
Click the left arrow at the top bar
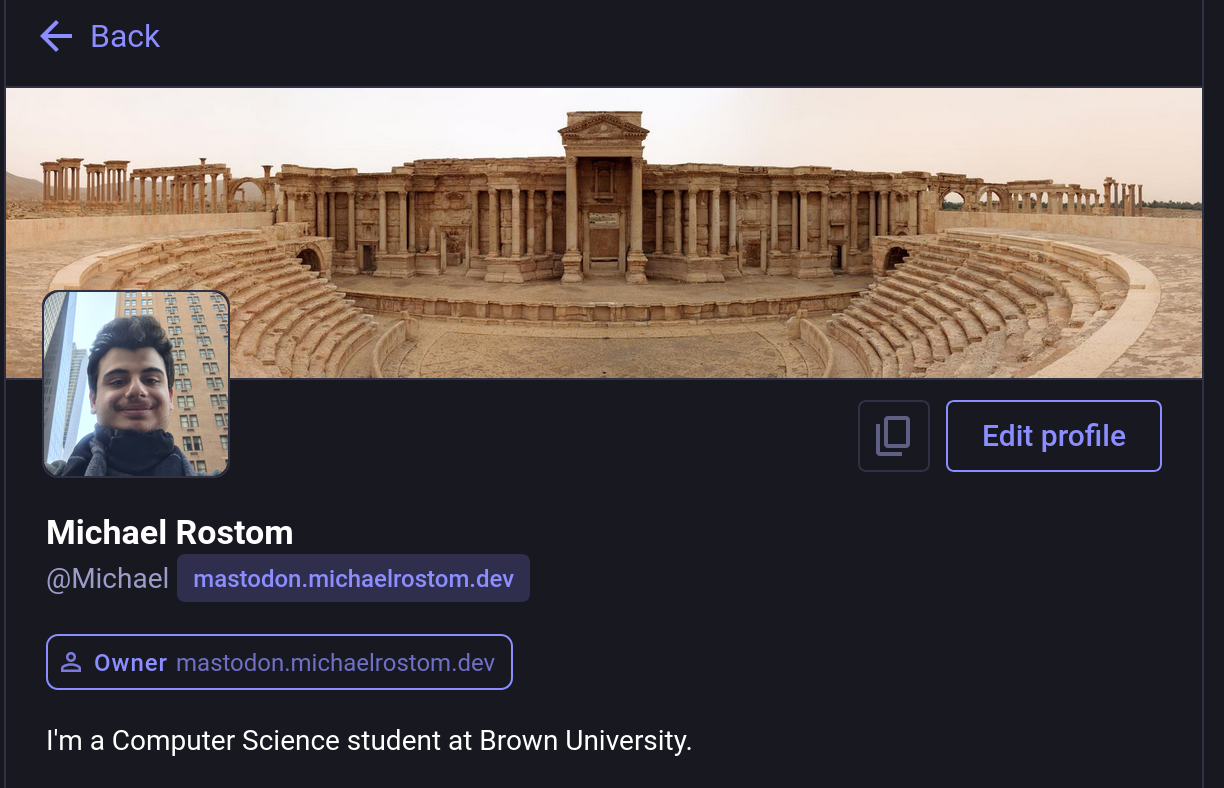(x=56, y=36)
